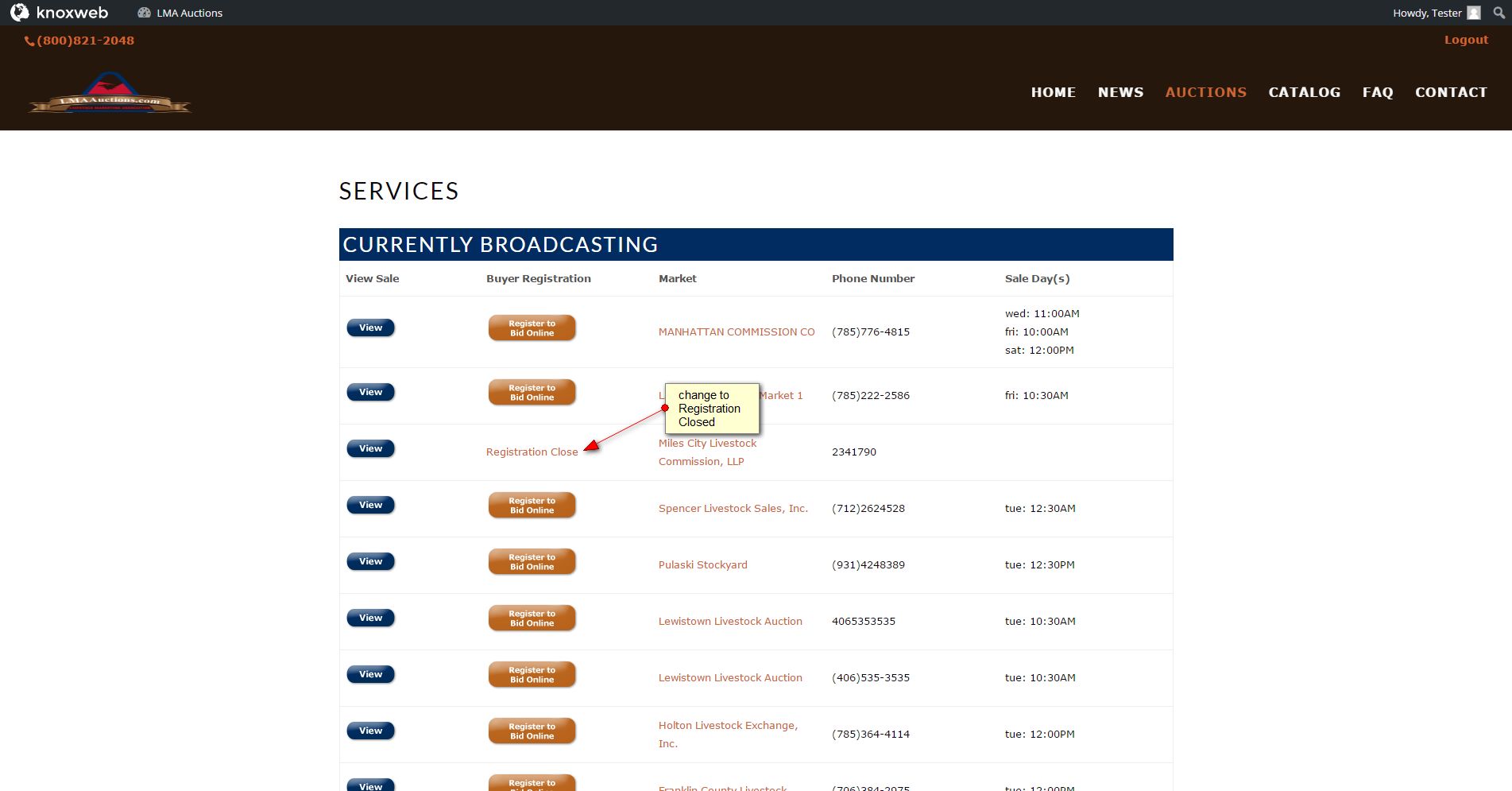Viewport: 1512px width, 791px height.
Task: Click the tue: 12:30PM sale day
Action: (1039, 565)
